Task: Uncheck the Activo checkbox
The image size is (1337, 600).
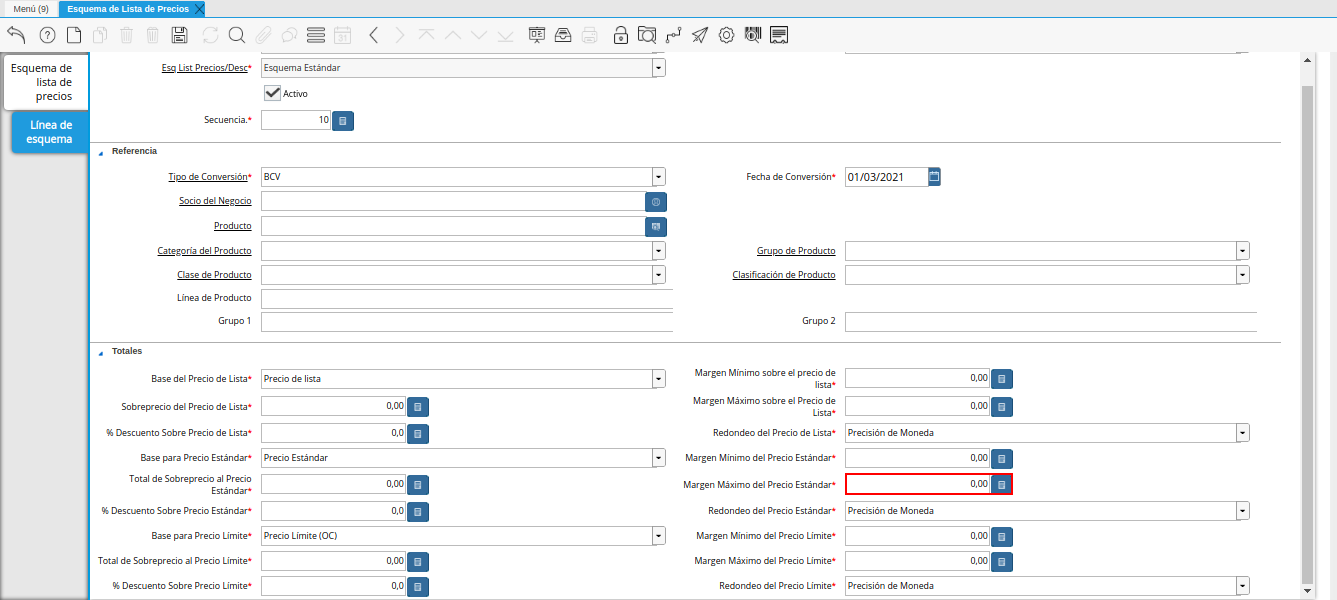Action: click(272, 93)
